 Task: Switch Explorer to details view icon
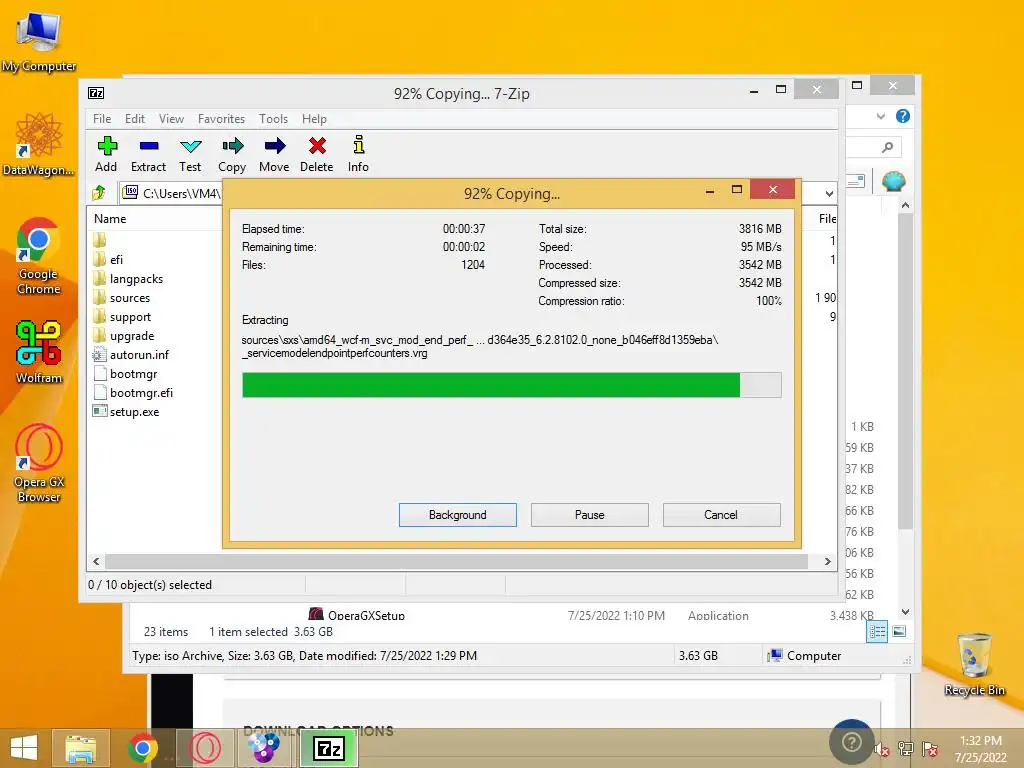pos(877,632)
